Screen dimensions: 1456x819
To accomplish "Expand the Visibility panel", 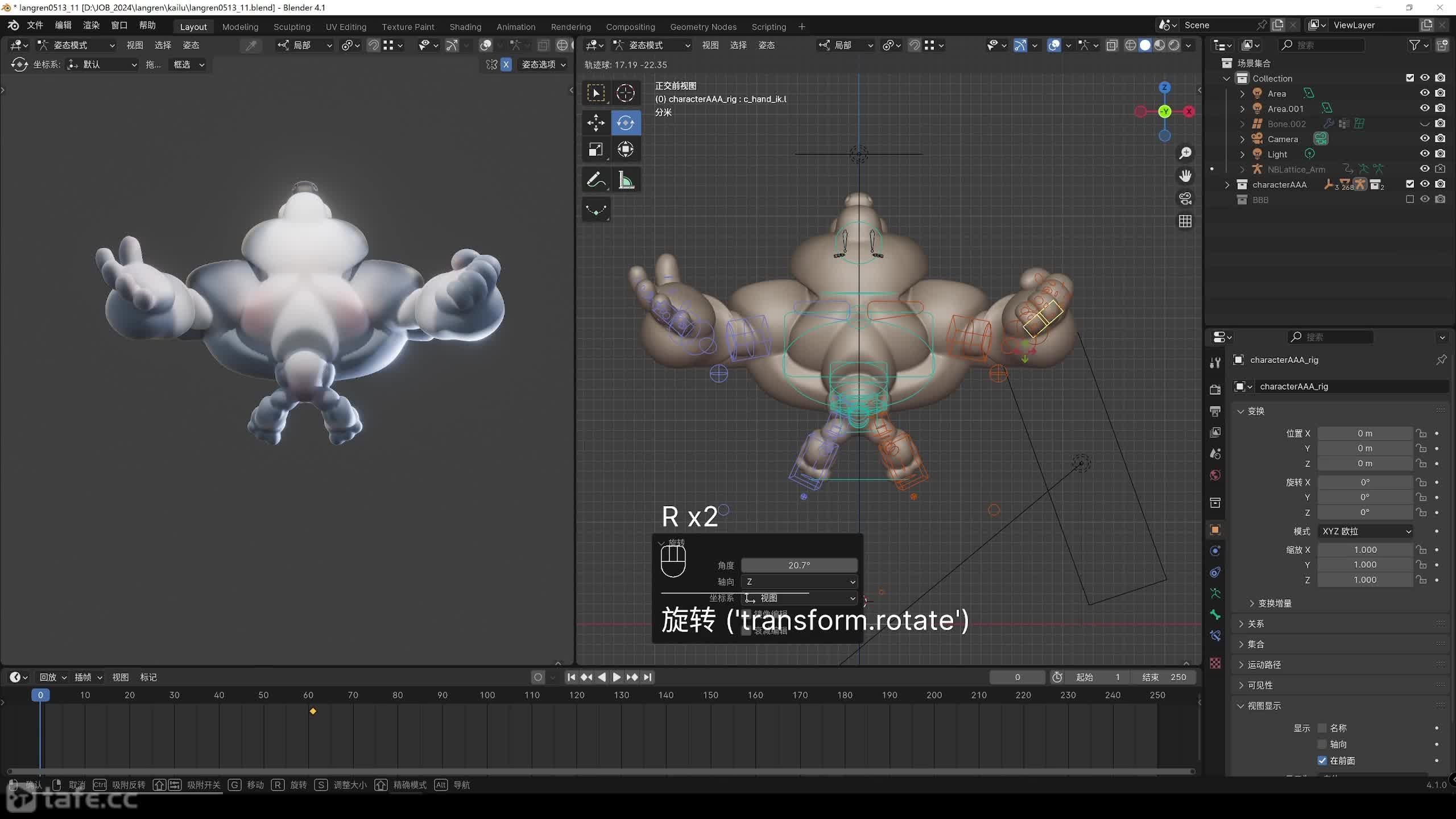I will click(1260, 685).
